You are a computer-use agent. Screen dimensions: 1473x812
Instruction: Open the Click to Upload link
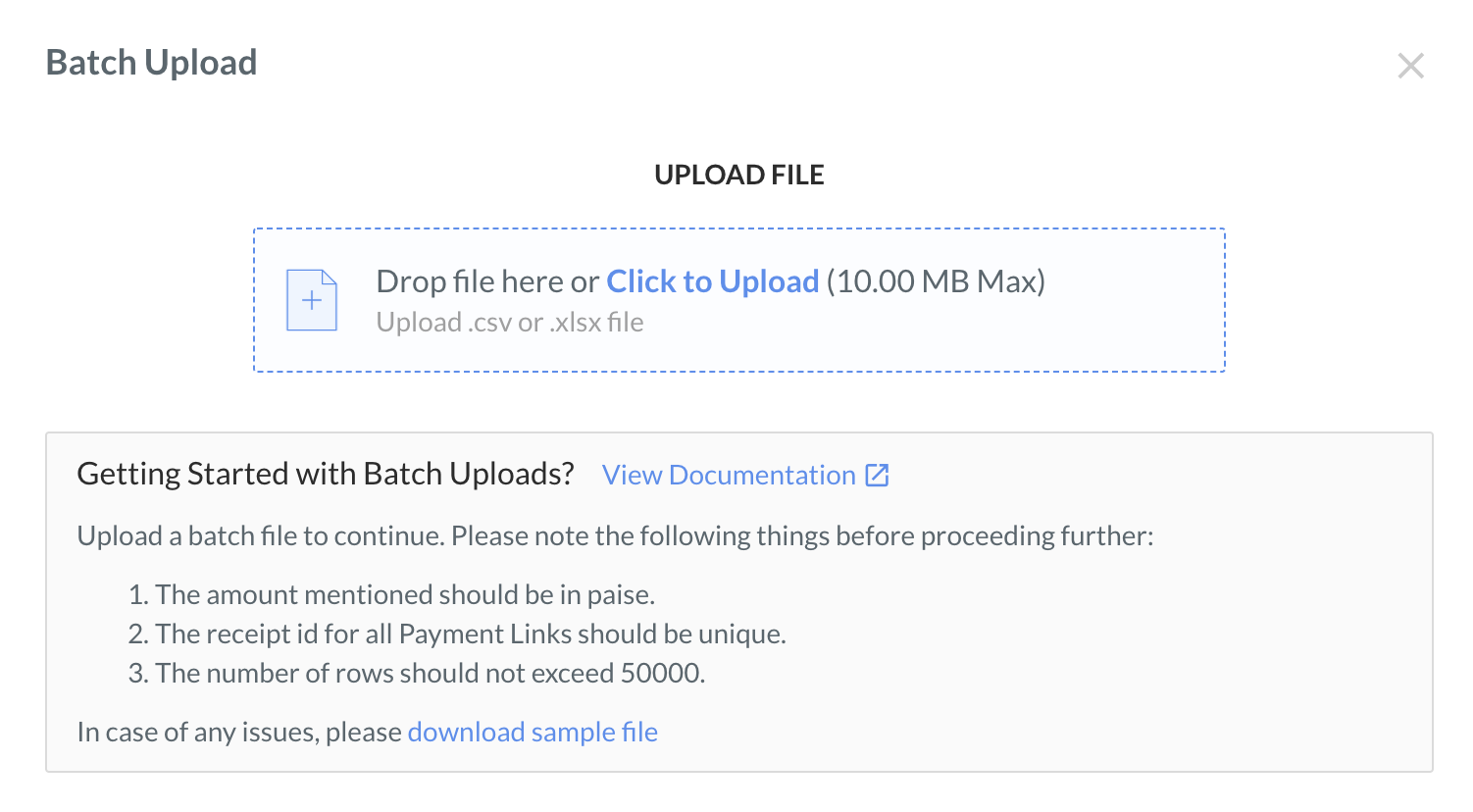pos(713,281)
